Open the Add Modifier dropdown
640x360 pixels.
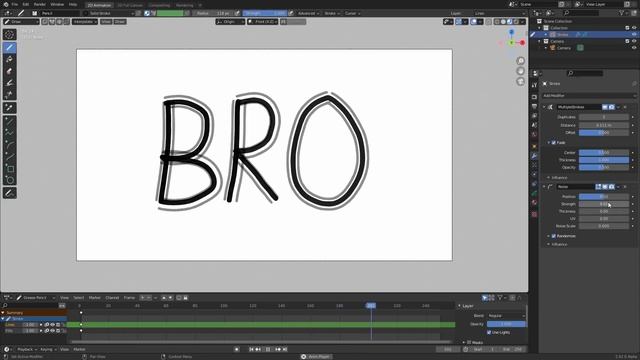coord(589,96)
